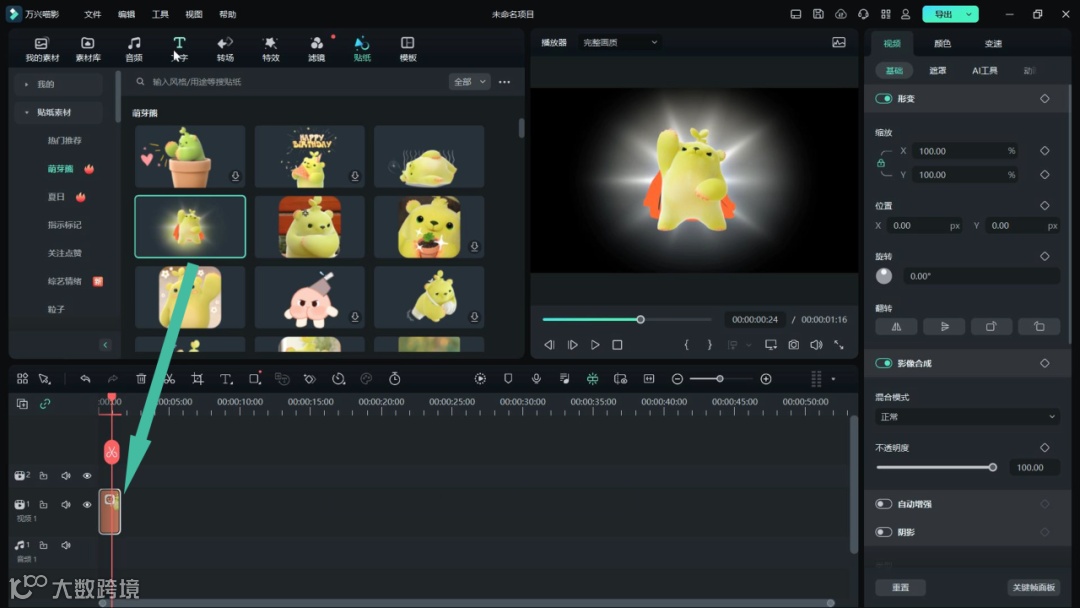Select the 夏日 category
This screenshot has height=608, width=1080.
pyautogui.click(x=56, y=197)
